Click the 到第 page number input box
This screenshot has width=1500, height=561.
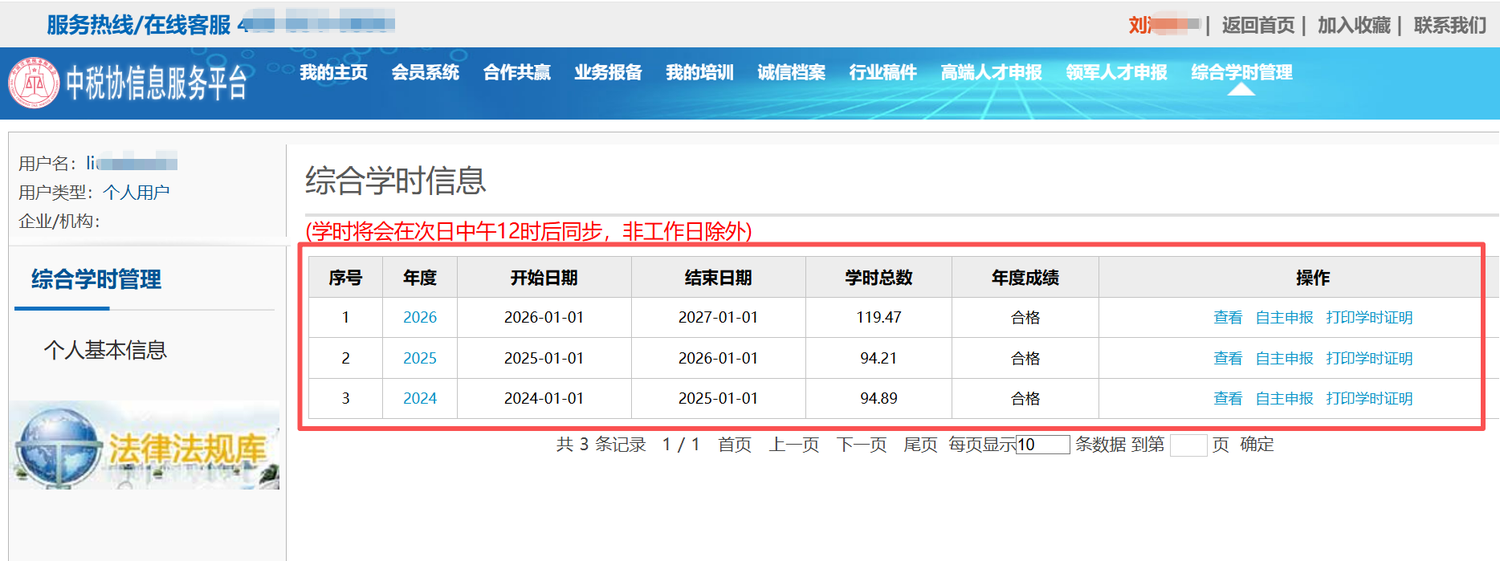1188,445
